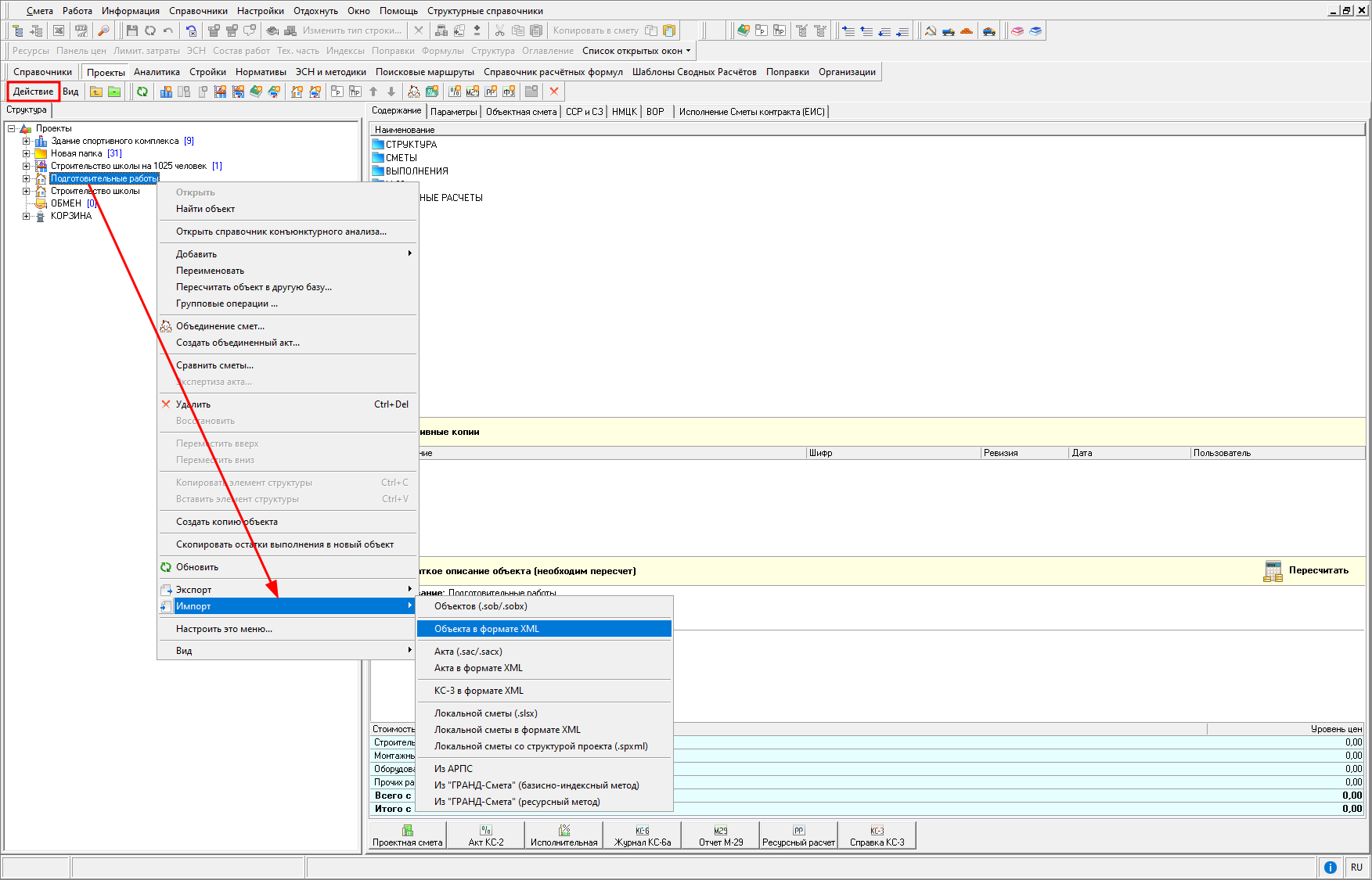Screen dimensions: 1372x880
Task: Switch to the Параметры tab
Action: [x=453, y=112]
